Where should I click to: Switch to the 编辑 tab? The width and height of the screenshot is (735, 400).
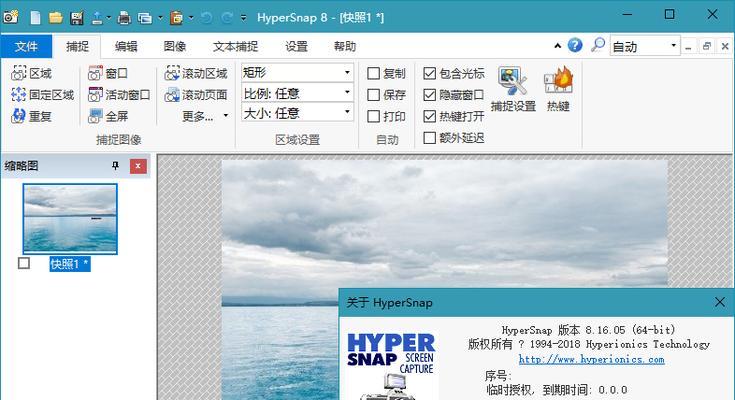pos(126,46)
